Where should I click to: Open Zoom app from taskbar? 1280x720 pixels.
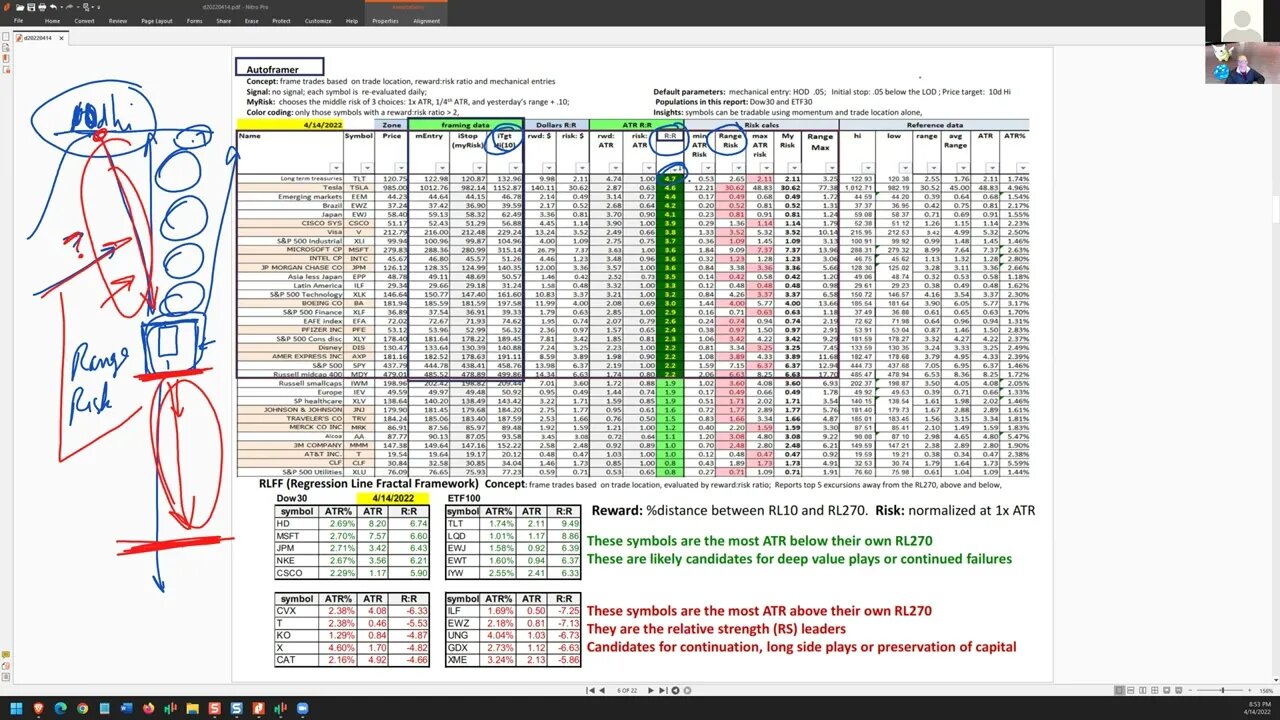coord(302,708)
